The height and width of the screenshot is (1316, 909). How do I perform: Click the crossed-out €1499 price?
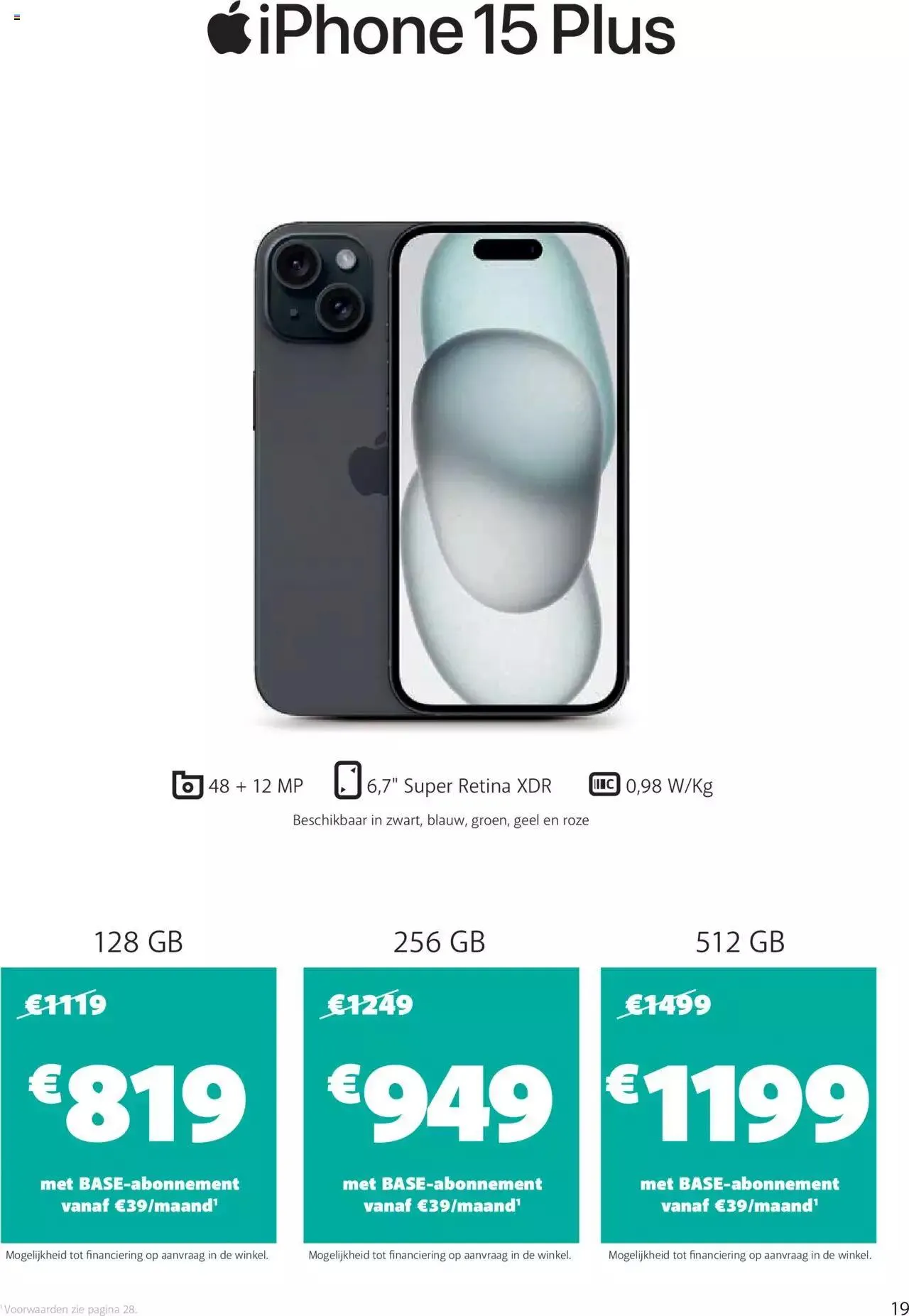665,1004
